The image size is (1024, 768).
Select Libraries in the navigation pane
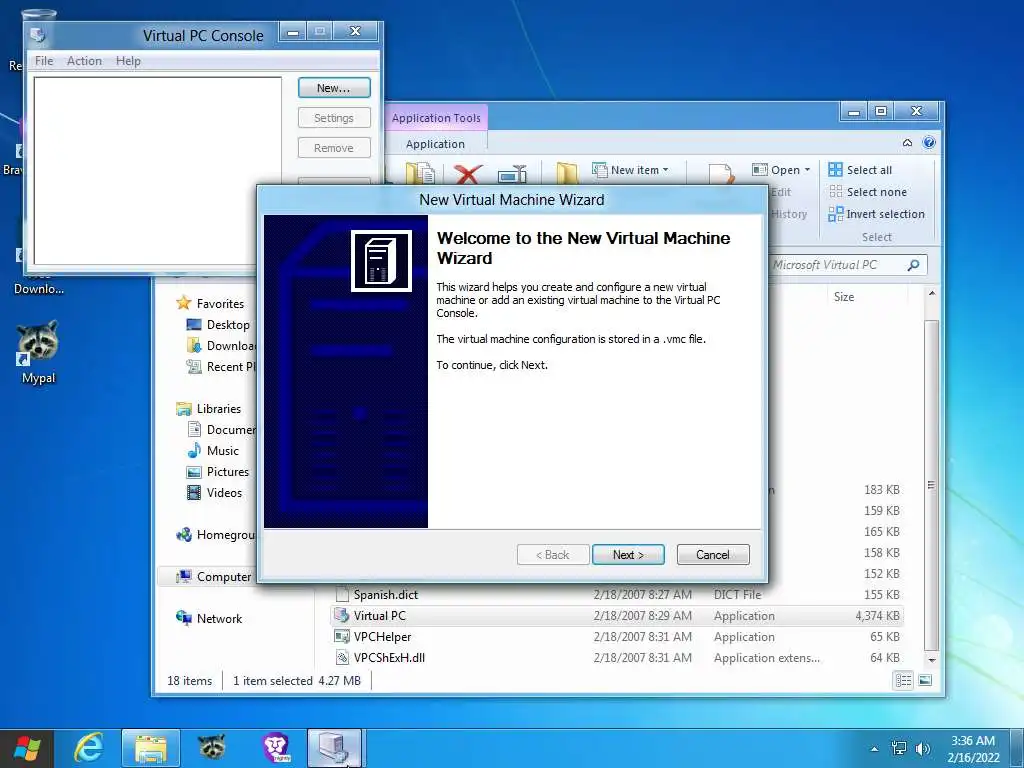click(x=219, y=409)
